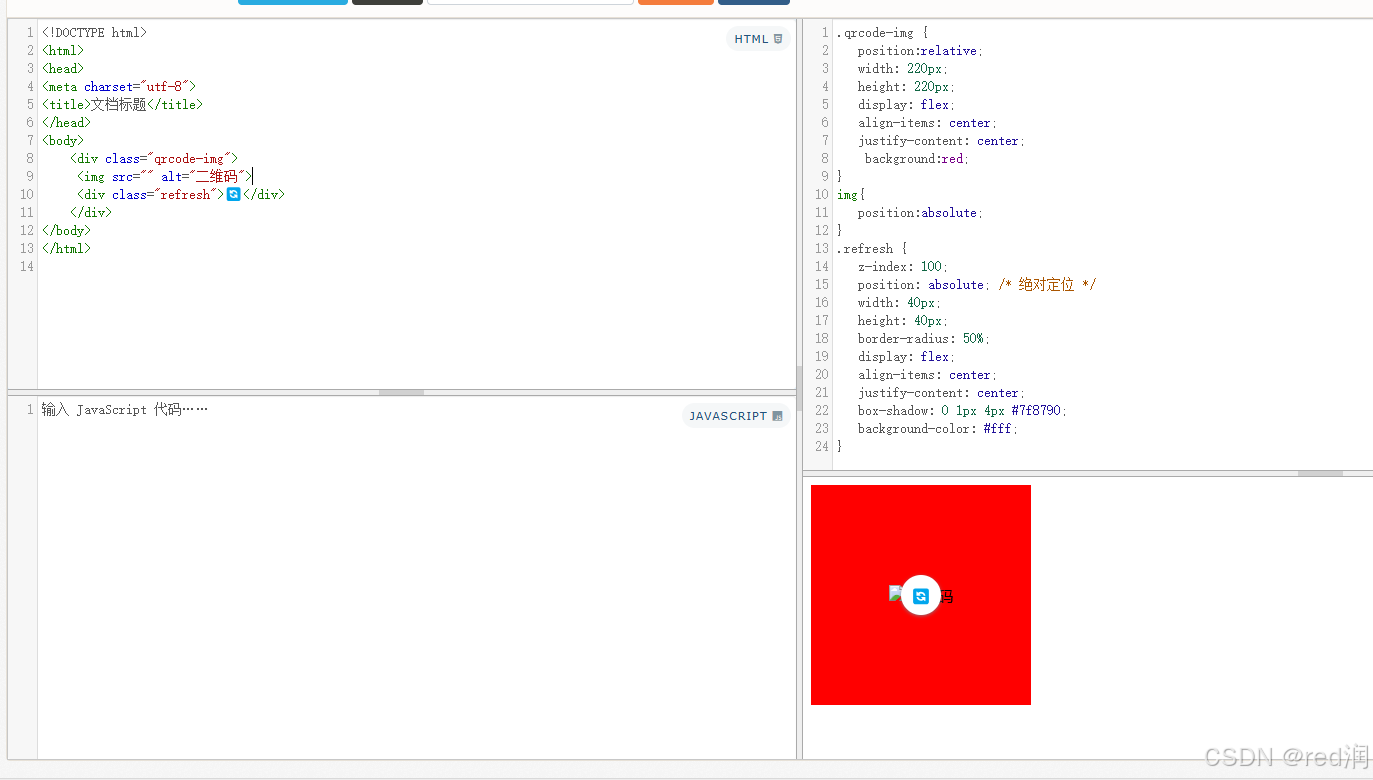This screenshot has height=780, width=1373.
Task: Click the z-index: 100; CSS line
Action: [902, 267]
